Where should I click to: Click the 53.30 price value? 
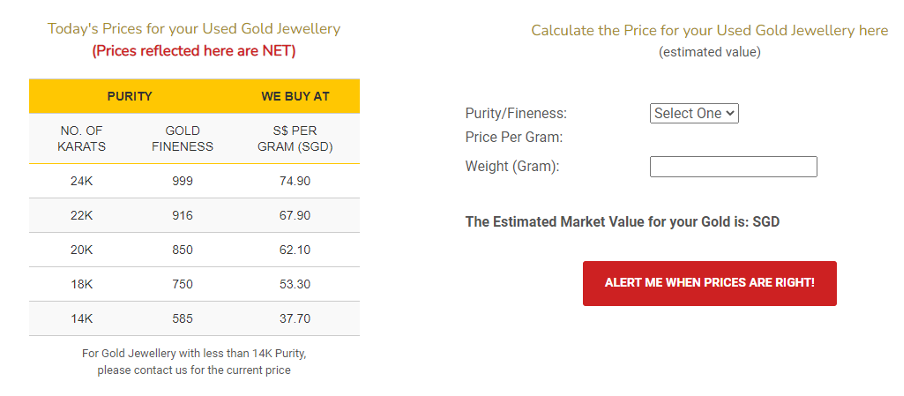(295, 284)
